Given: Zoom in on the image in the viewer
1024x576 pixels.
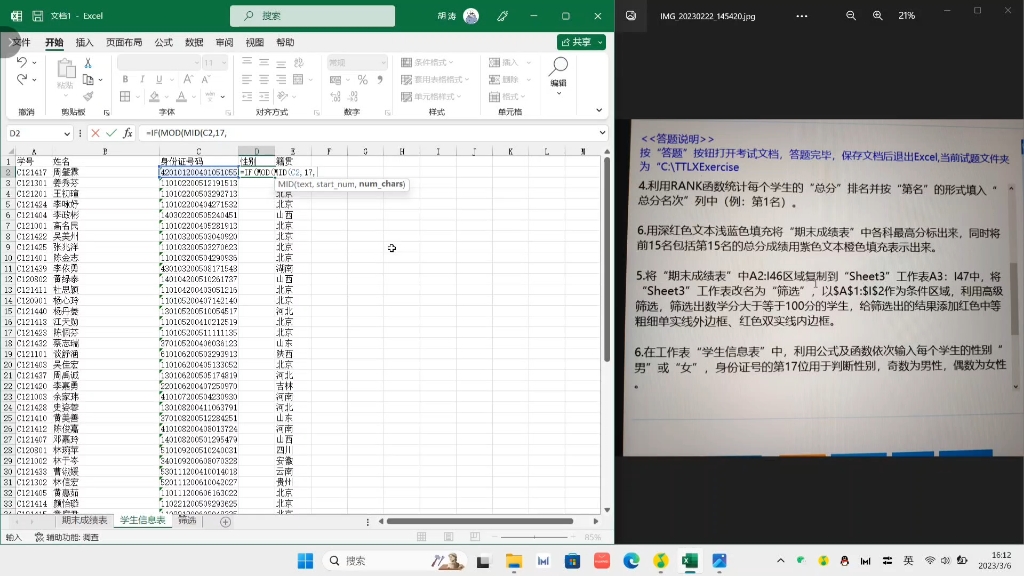Looking at the screenshot, I should pos(878,15).
